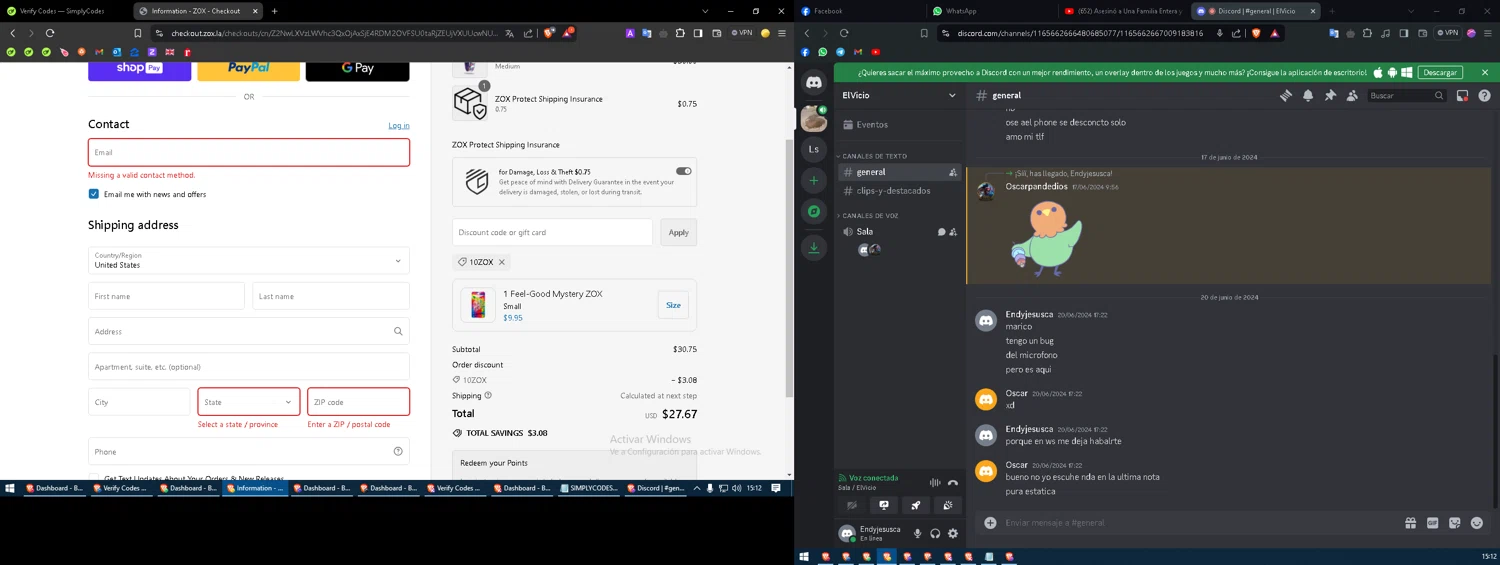The image size is (1500, 565).
Task: Show member list icon in Discord header
Action: point(1352,96)
